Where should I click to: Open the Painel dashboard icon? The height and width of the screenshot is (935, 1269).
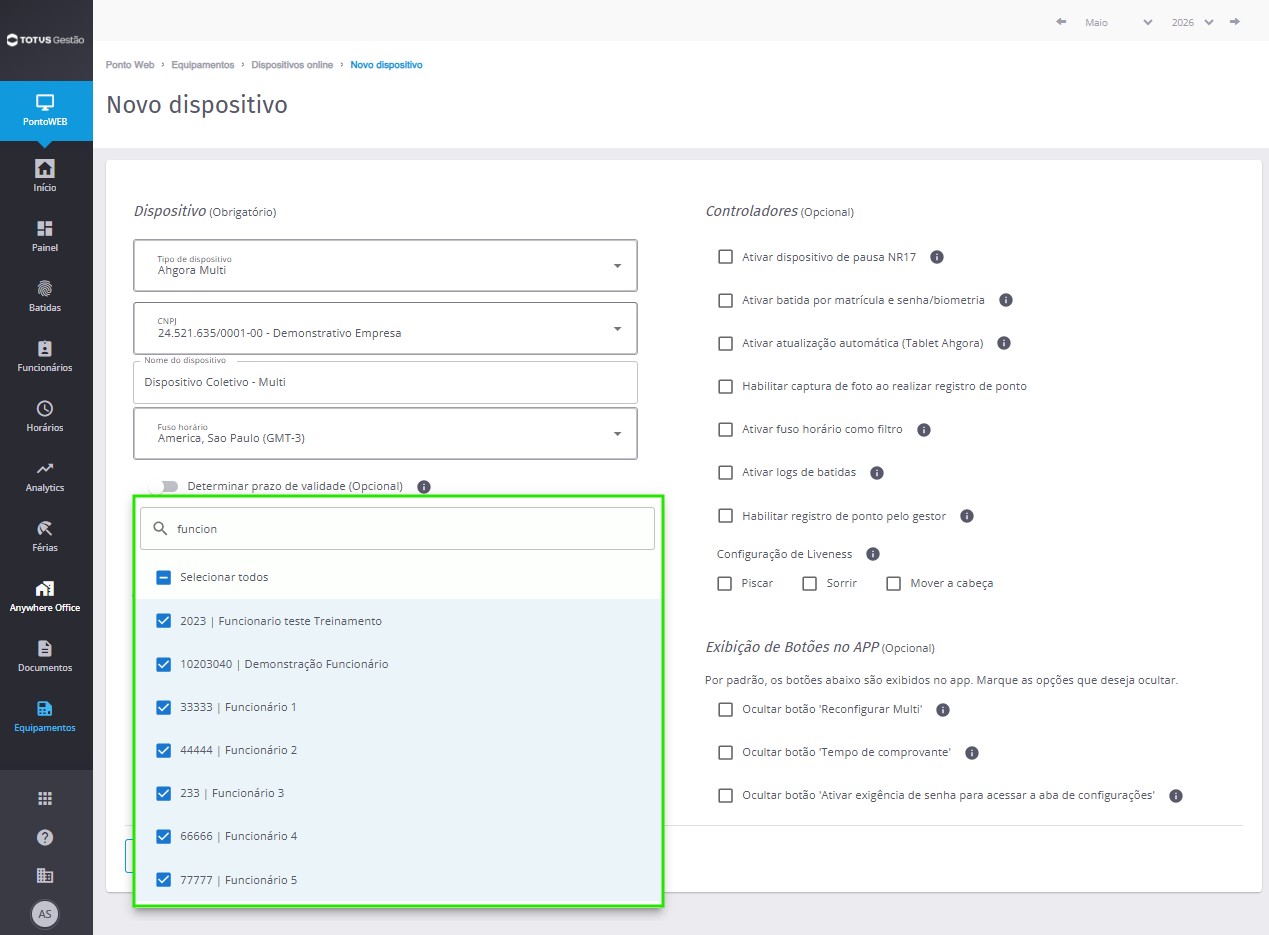45,228
